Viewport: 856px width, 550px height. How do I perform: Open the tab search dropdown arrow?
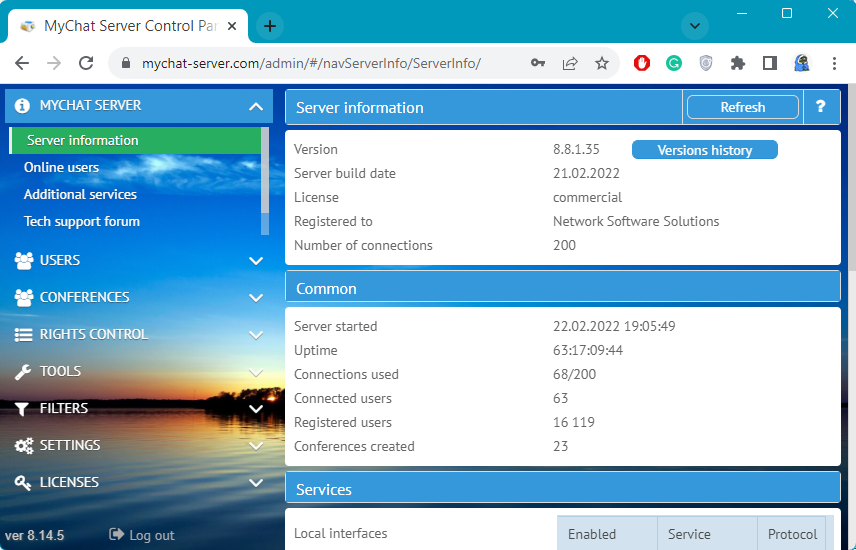[695, 26]
